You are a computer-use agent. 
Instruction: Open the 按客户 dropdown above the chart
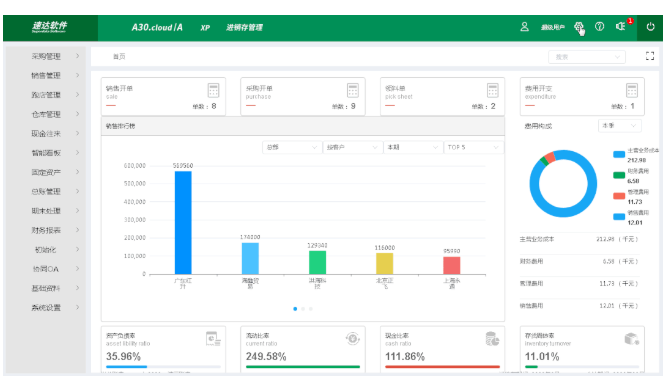point(352,147)
